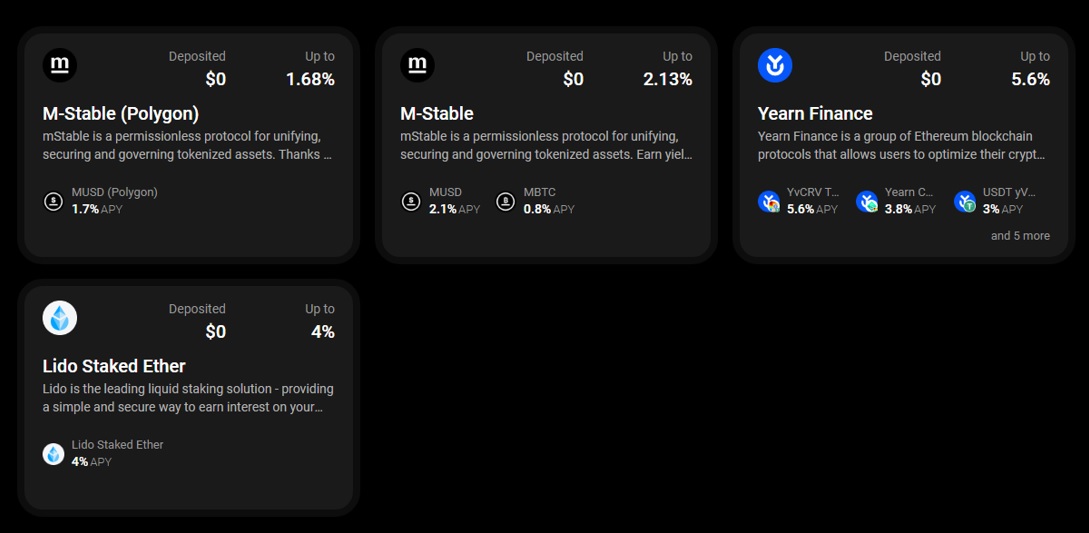Click the Yearn Finance logo icon
1089x533 pixels.
coord(775,65)
